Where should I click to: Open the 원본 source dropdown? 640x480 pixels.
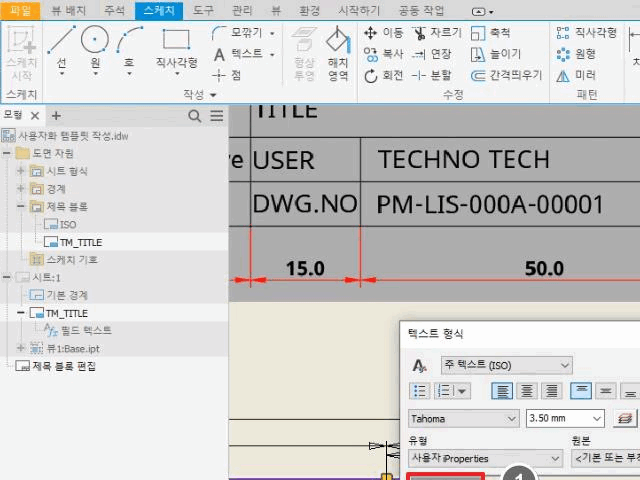click(x=606, y=458)
